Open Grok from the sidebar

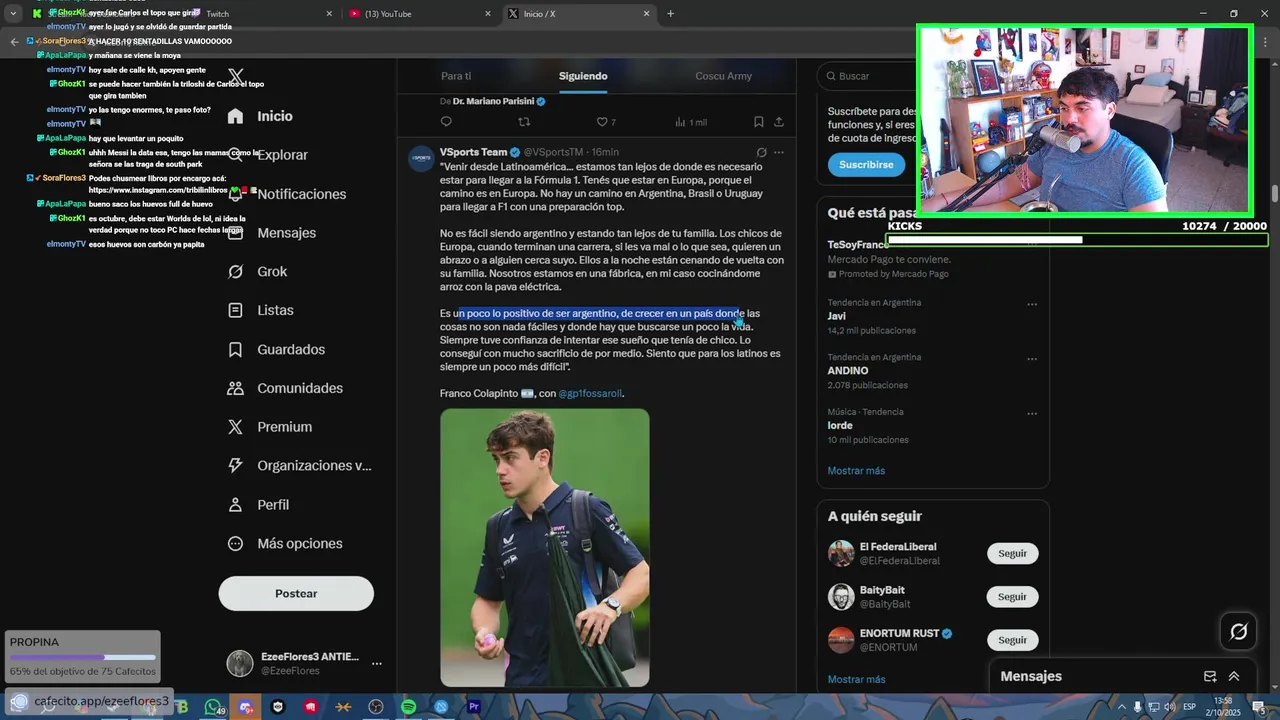point(257,271)
